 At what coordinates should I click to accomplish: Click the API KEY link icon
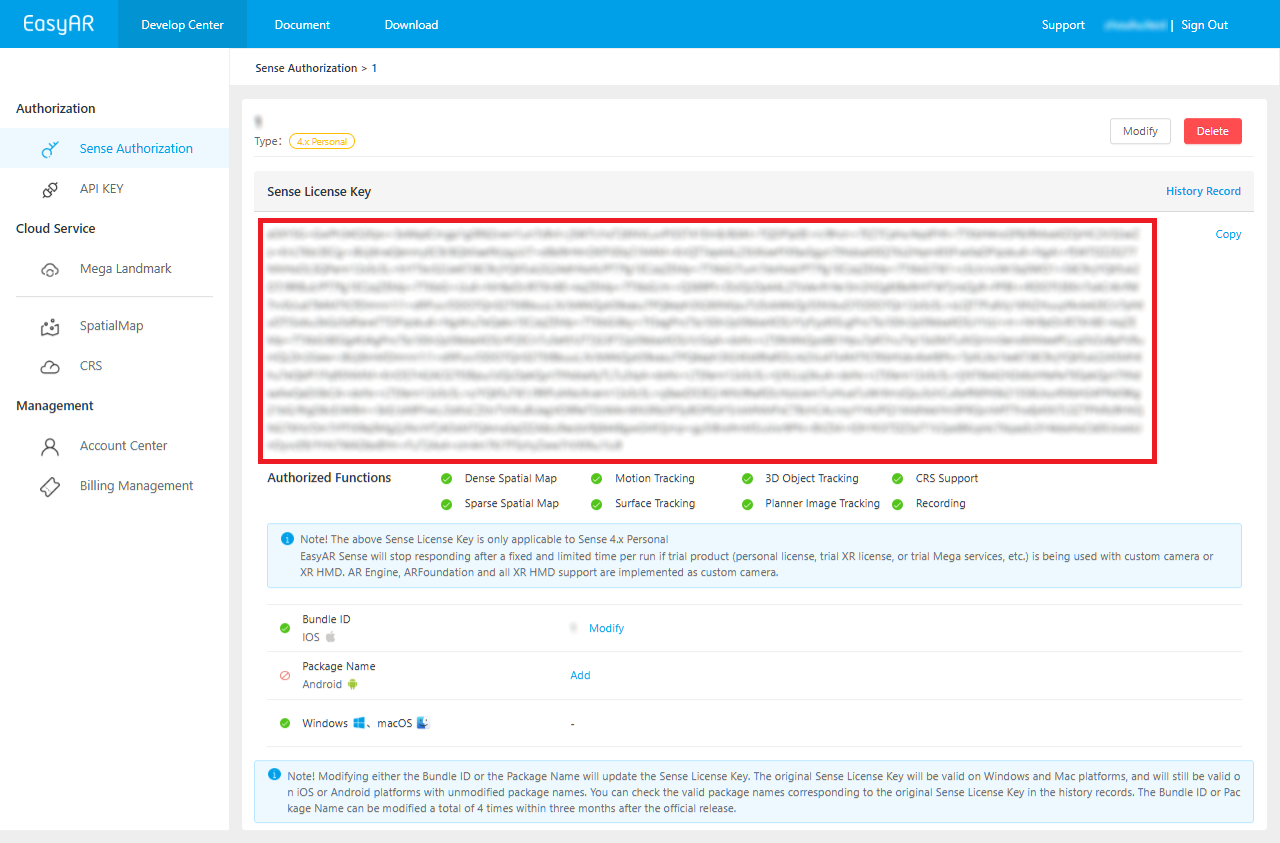50,189
